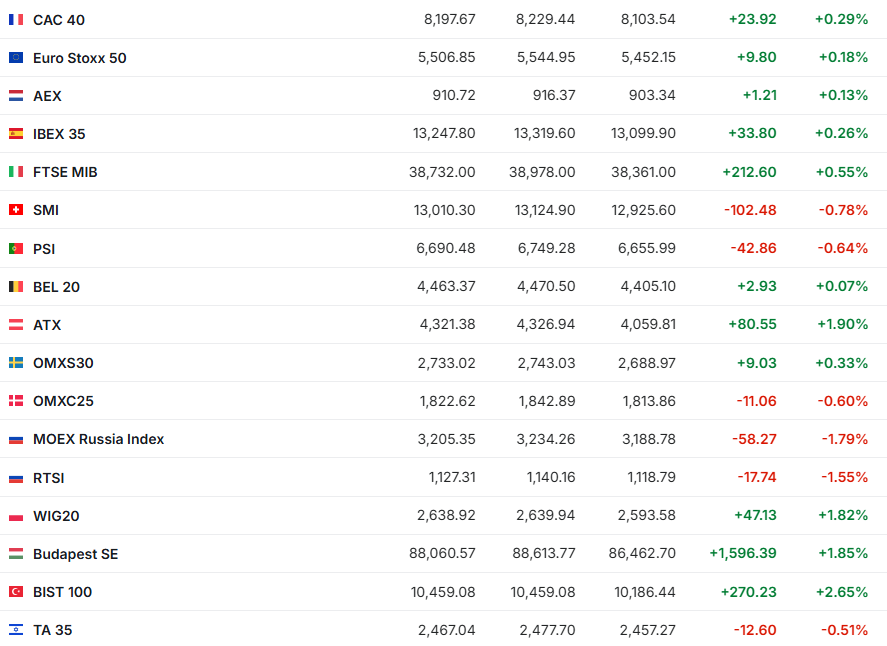Click the Sweden flag icon beside OMXS30
Screen dimensions: 887x646
pos(16,363)
